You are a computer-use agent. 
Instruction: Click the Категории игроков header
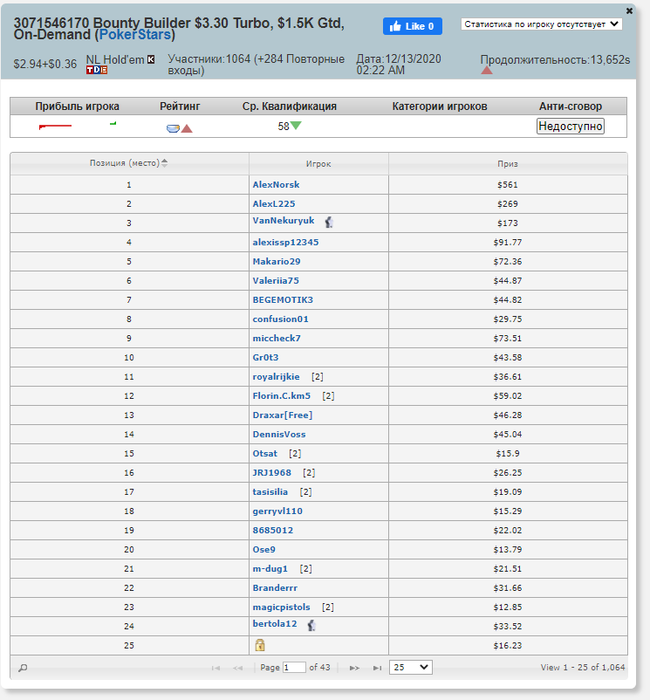pyautogui.click(x=440, y=106)
